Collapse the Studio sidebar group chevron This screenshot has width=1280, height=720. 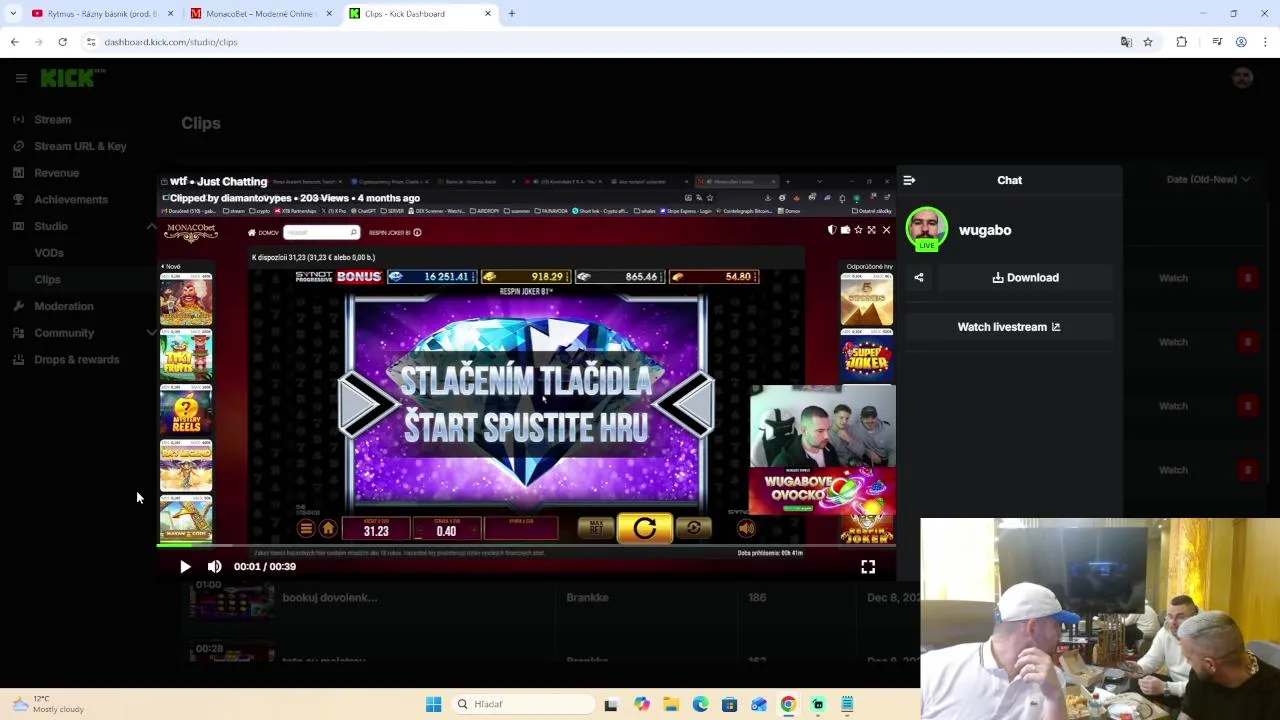click(x=152, y=226)
